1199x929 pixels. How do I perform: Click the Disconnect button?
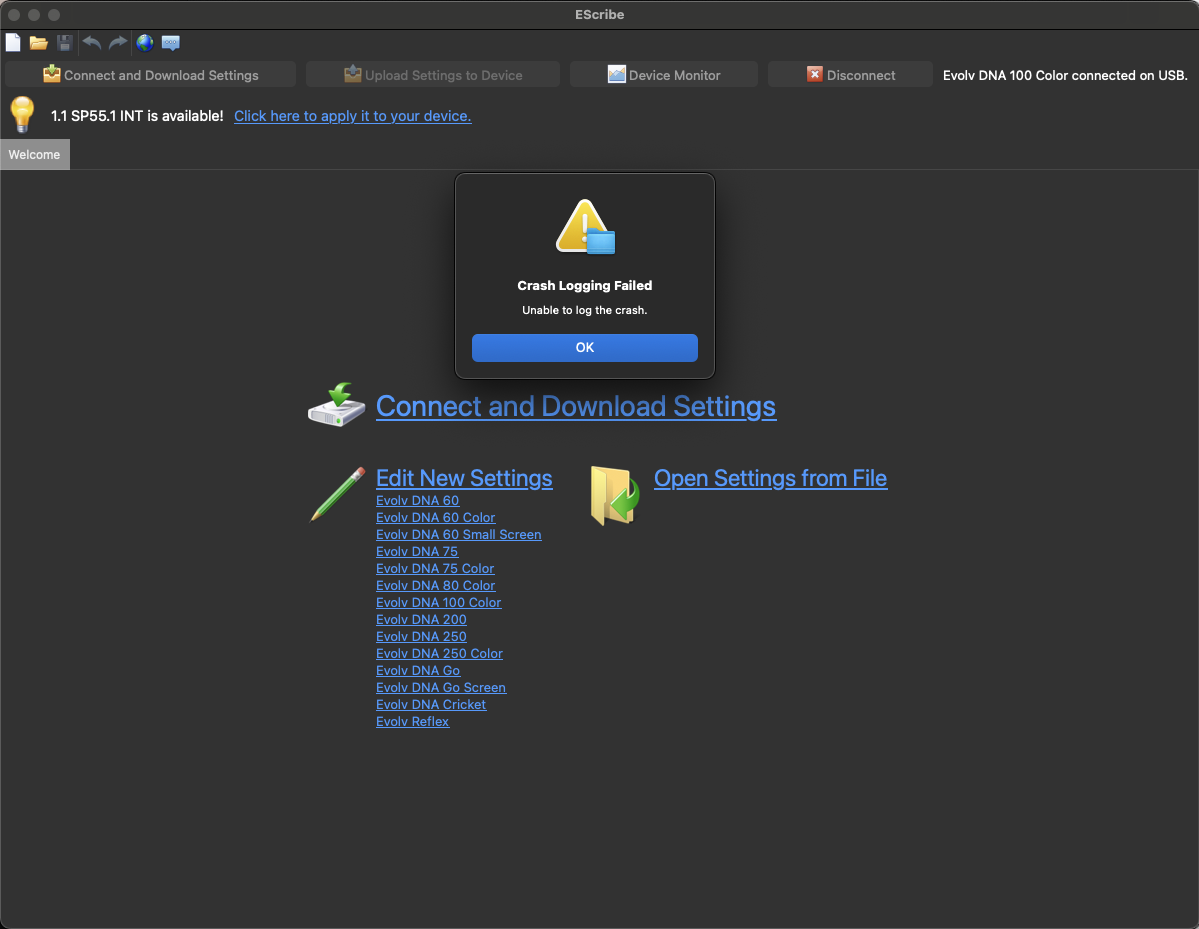click(x=850, y=75)
